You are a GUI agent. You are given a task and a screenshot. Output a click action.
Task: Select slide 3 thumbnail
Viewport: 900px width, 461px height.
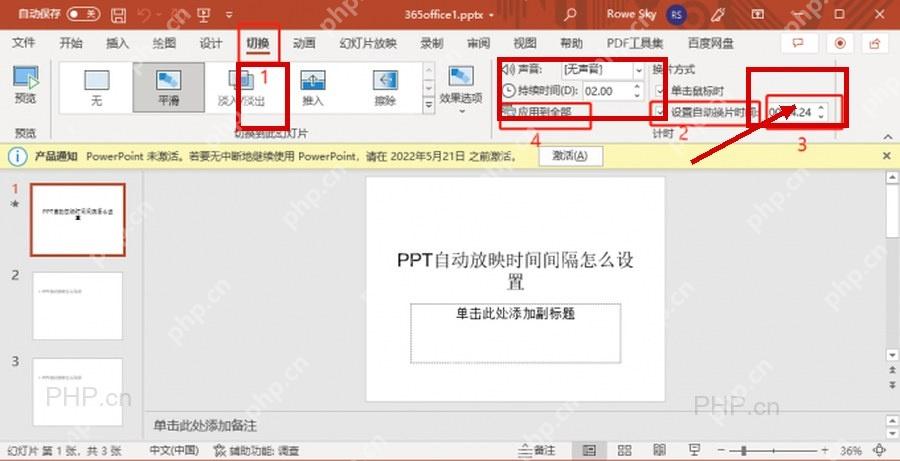click(x=77, y=392)
